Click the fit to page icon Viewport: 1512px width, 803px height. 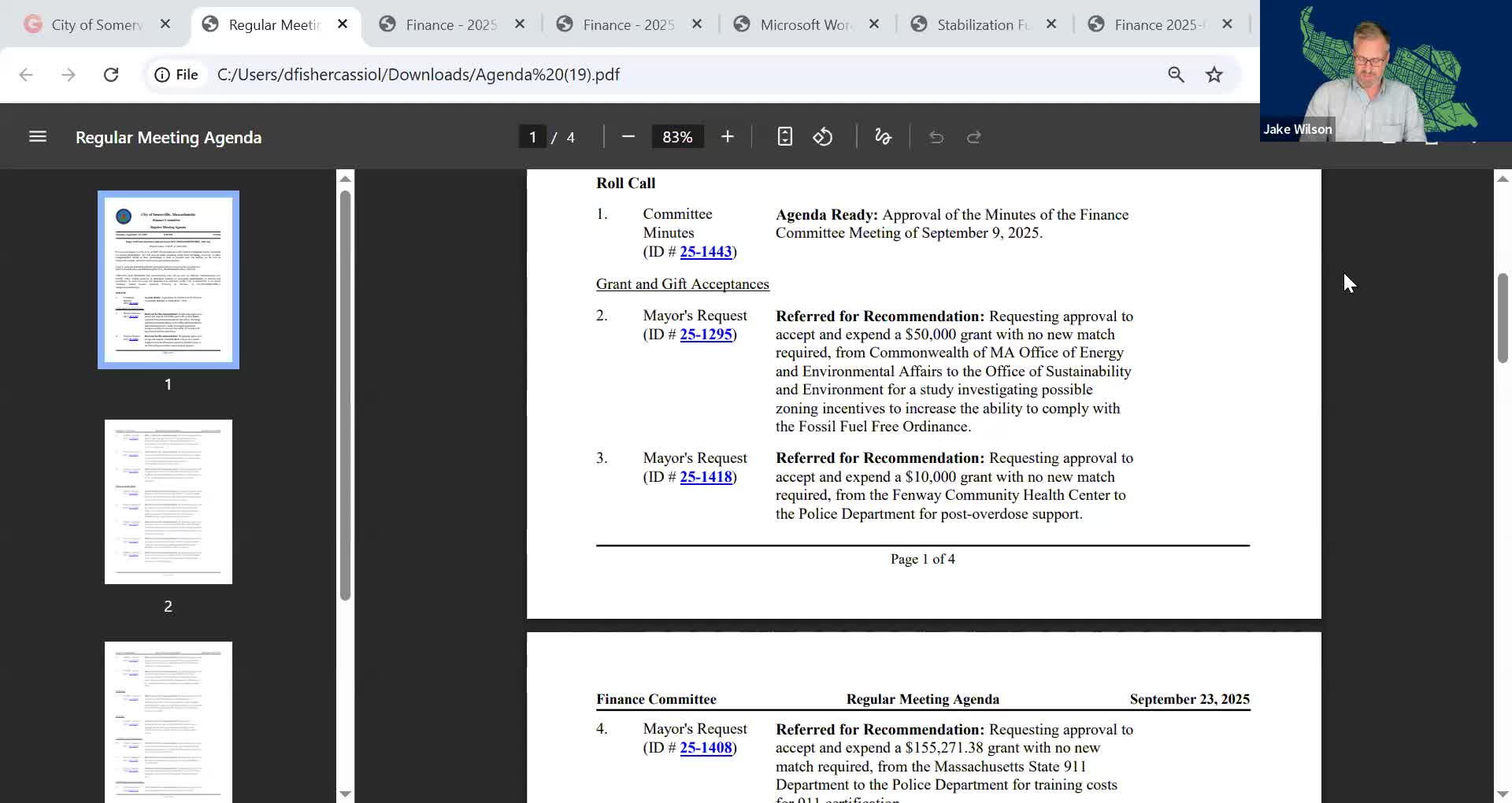coord(784,137)
